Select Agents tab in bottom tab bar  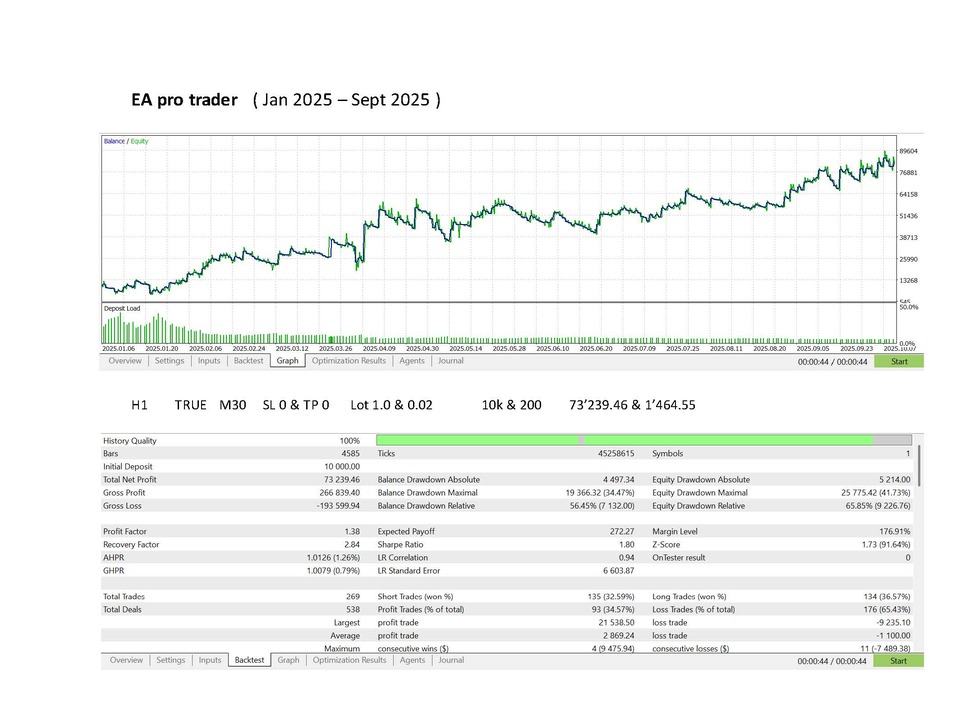(412, 660)
